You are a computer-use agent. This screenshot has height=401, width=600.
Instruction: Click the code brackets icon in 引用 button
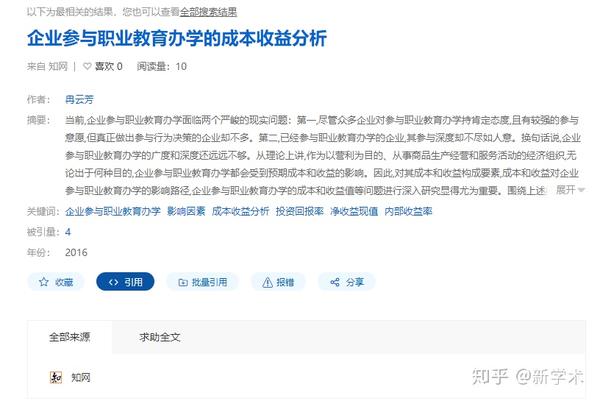click(x=113, y=282)
